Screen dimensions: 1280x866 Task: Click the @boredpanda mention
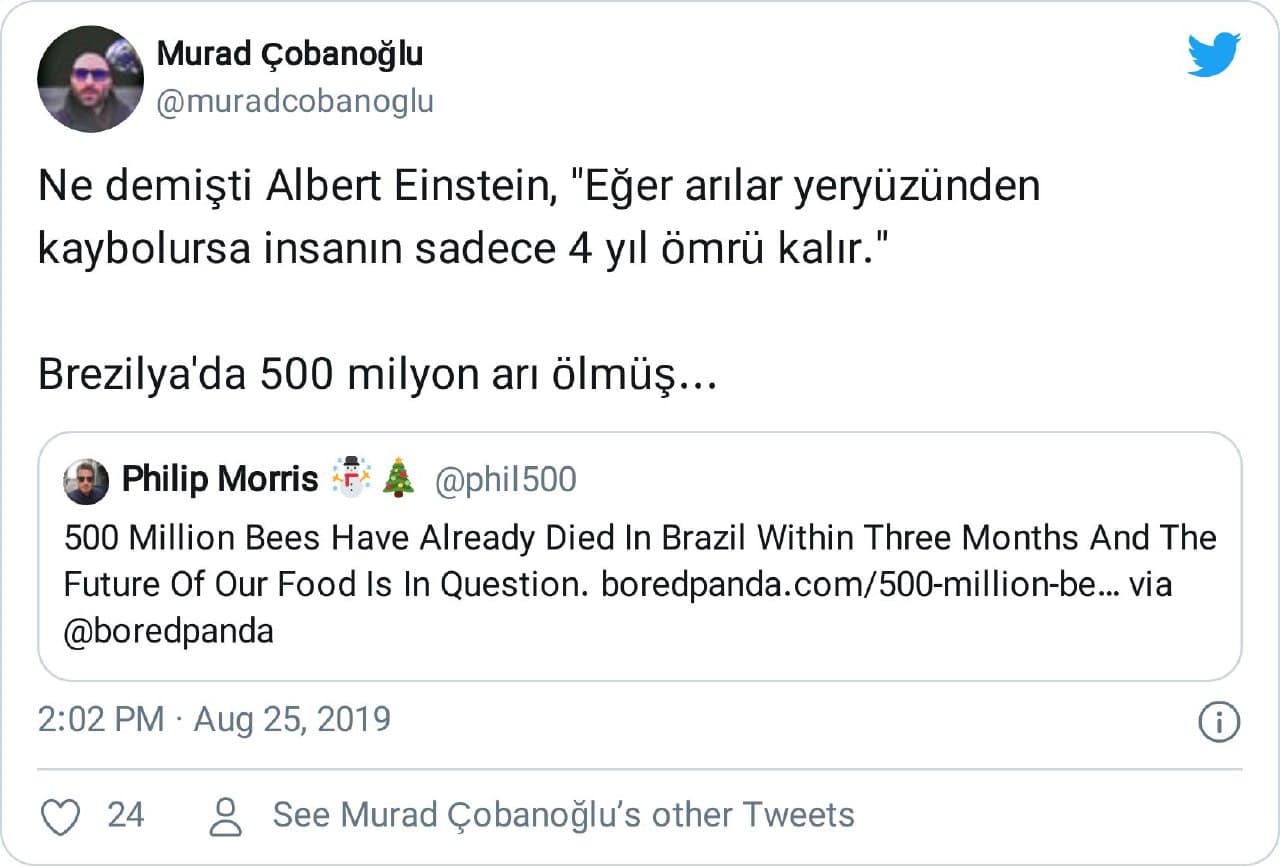(168, 632)
